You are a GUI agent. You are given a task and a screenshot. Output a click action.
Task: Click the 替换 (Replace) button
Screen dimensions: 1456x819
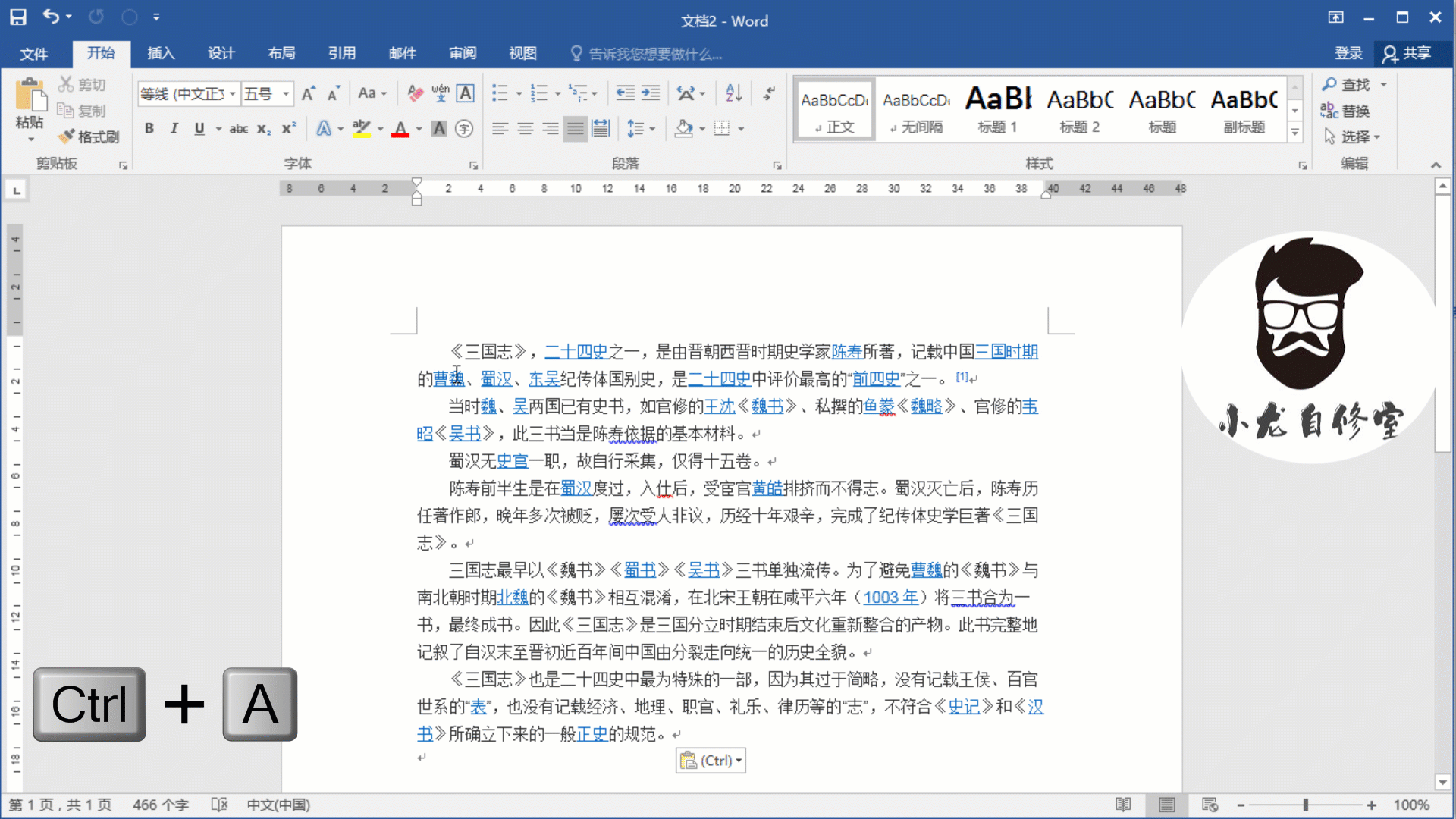point(1346,111)
